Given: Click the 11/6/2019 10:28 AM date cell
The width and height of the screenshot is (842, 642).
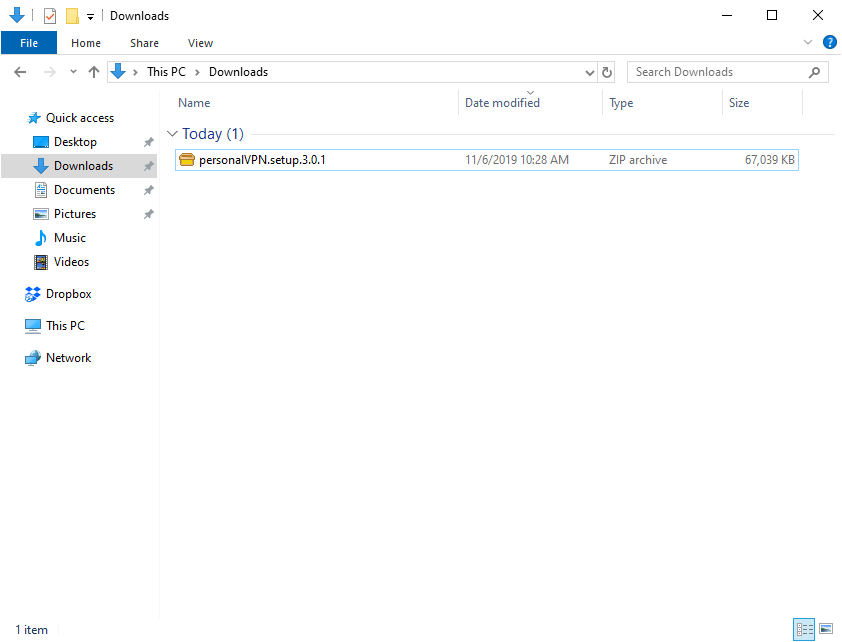Looking at the screenshot, I should click(517, 160).
